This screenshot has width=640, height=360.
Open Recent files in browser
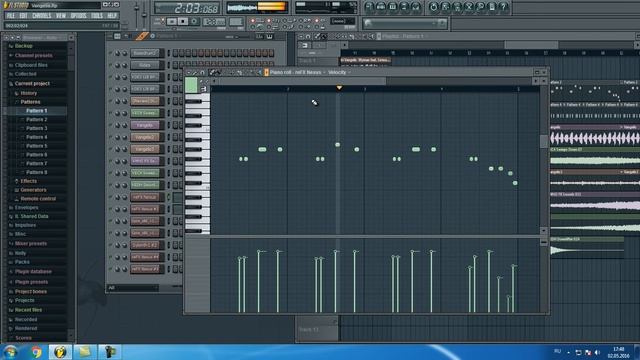click(28, 310)
